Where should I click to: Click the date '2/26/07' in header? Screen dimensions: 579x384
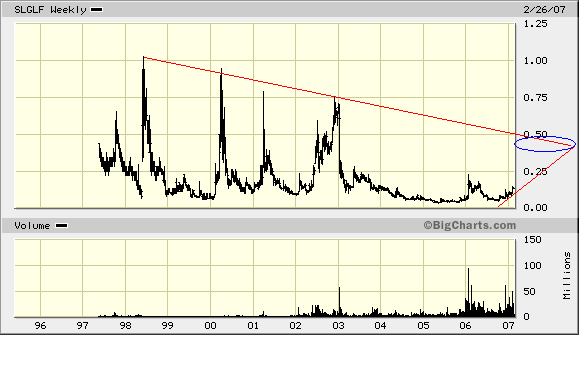coord(544,10)
